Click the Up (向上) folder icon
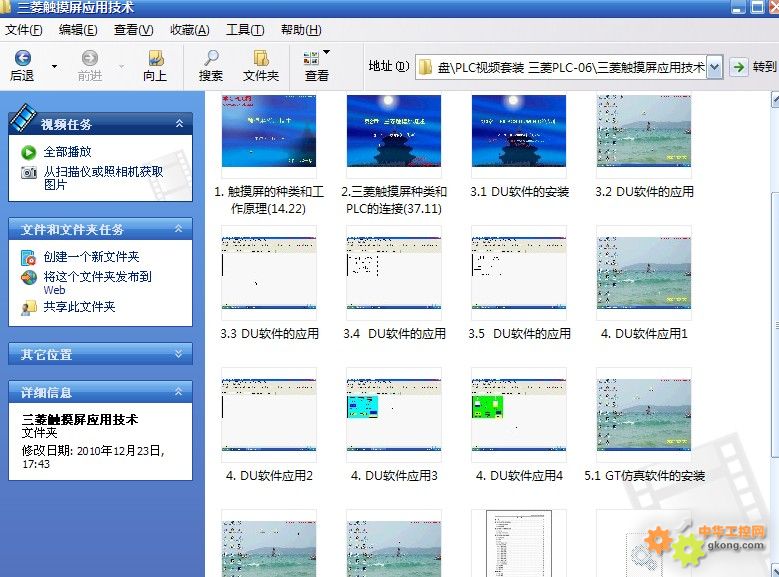This screenshot has height=577, width=779. [x=156, y=58]
